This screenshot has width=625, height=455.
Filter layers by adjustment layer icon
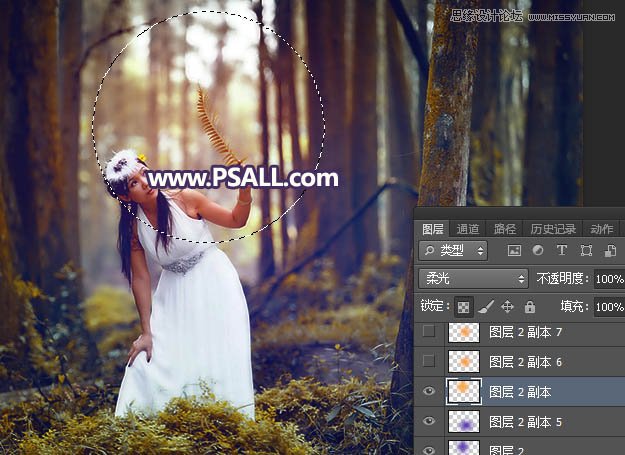click(x=538, y=250)
